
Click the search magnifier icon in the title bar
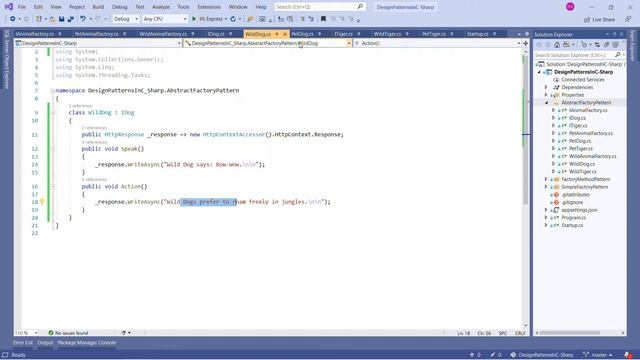click(x=360, y=7)
